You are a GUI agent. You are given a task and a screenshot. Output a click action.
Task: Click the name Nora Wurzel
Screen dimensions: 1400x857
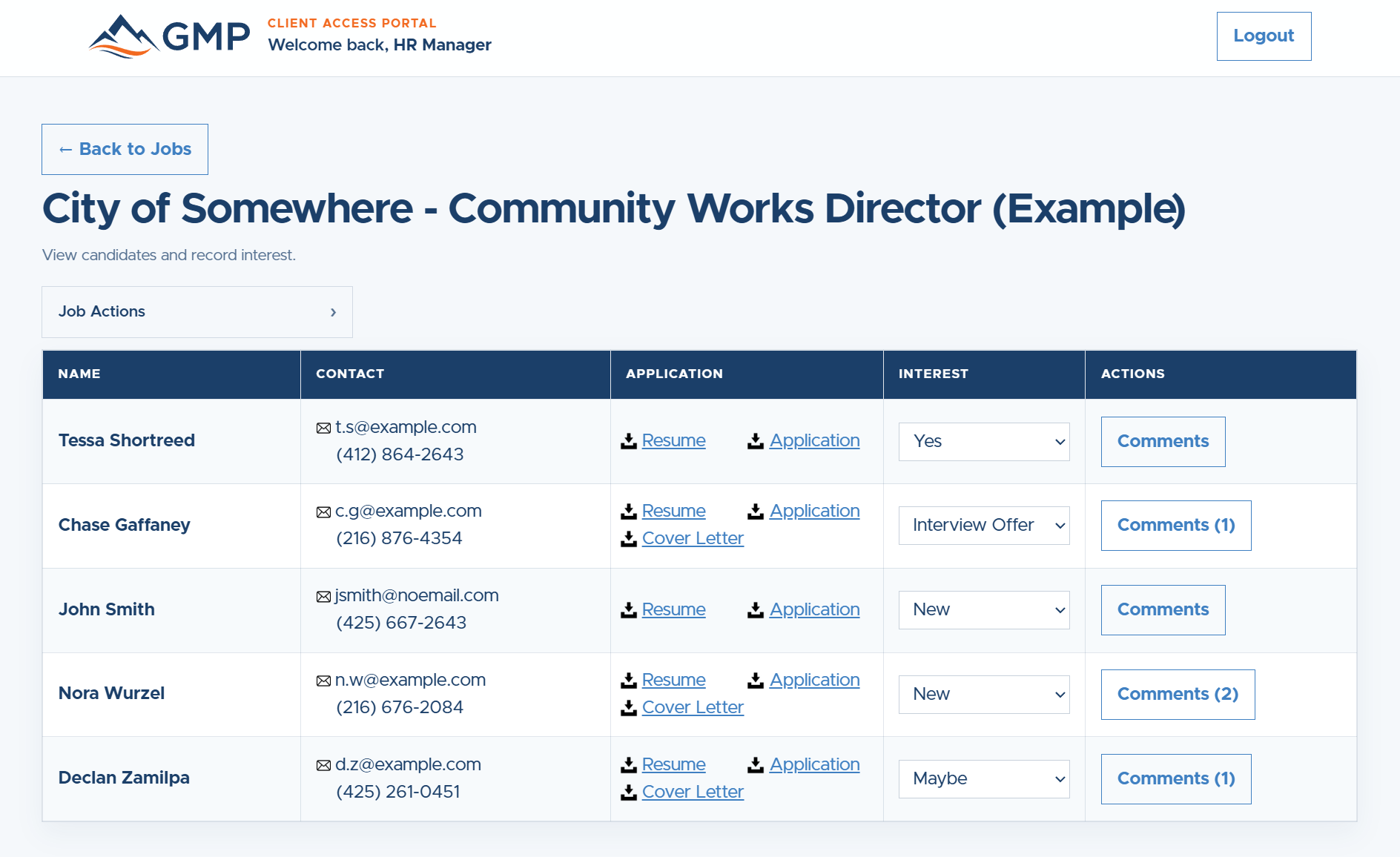[112, 694]
